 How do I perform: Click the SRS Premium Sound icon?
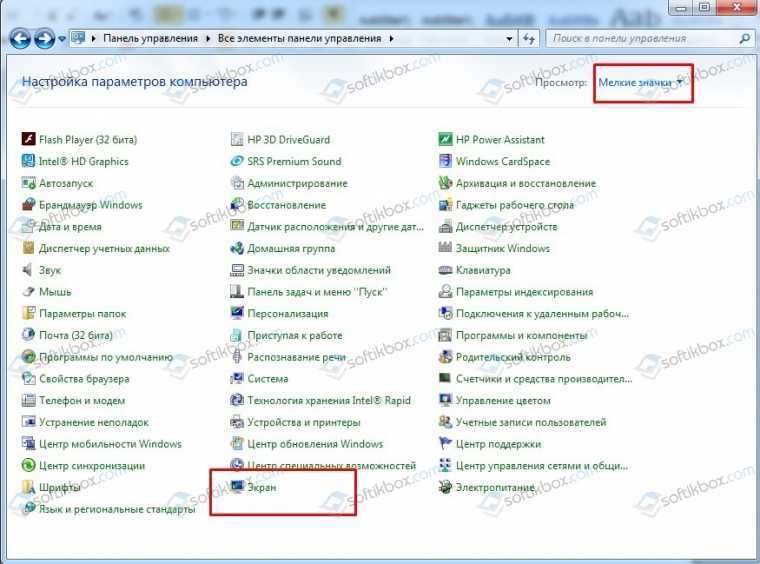237,161
